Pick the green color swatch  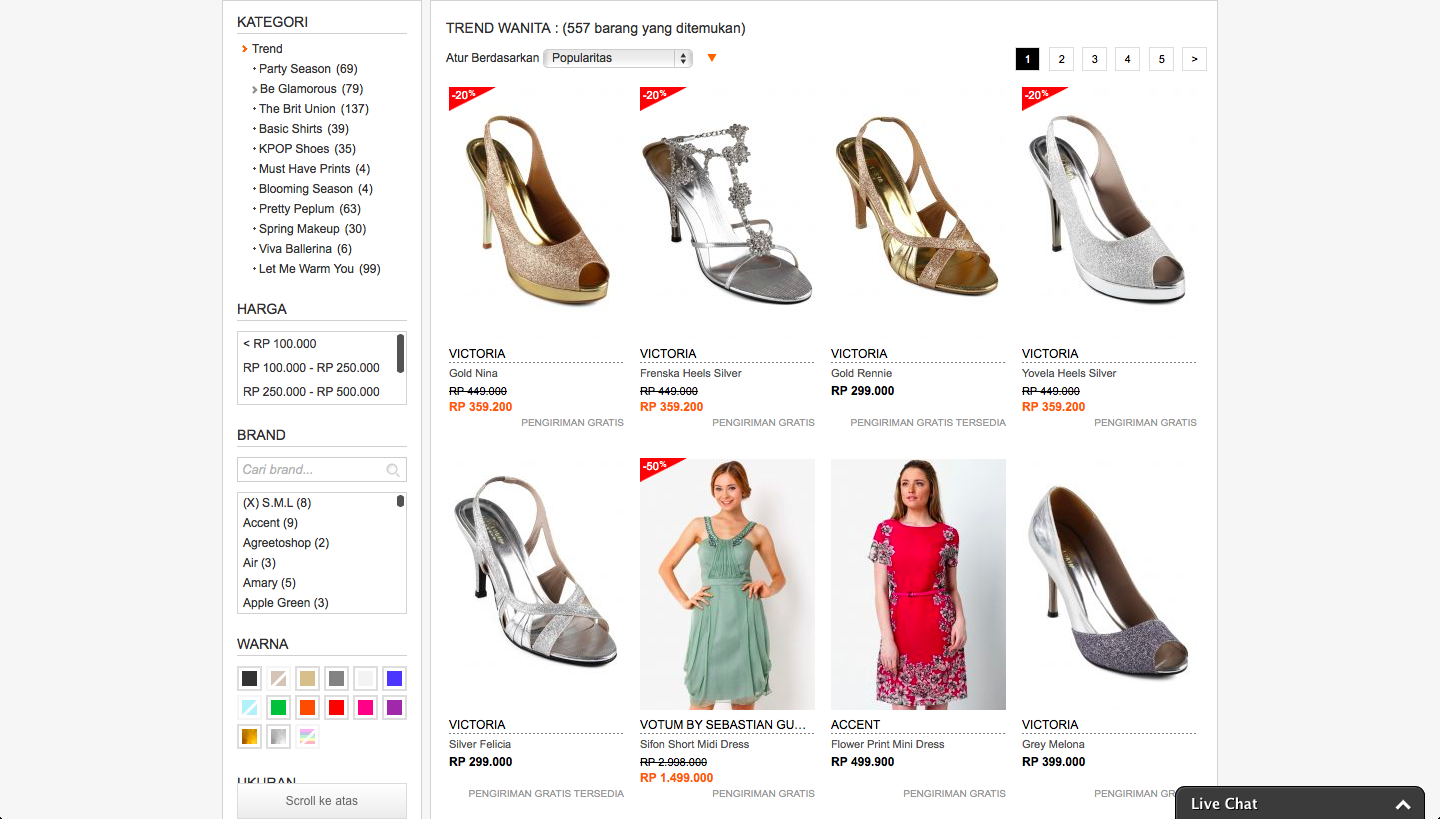pos(279,708)
